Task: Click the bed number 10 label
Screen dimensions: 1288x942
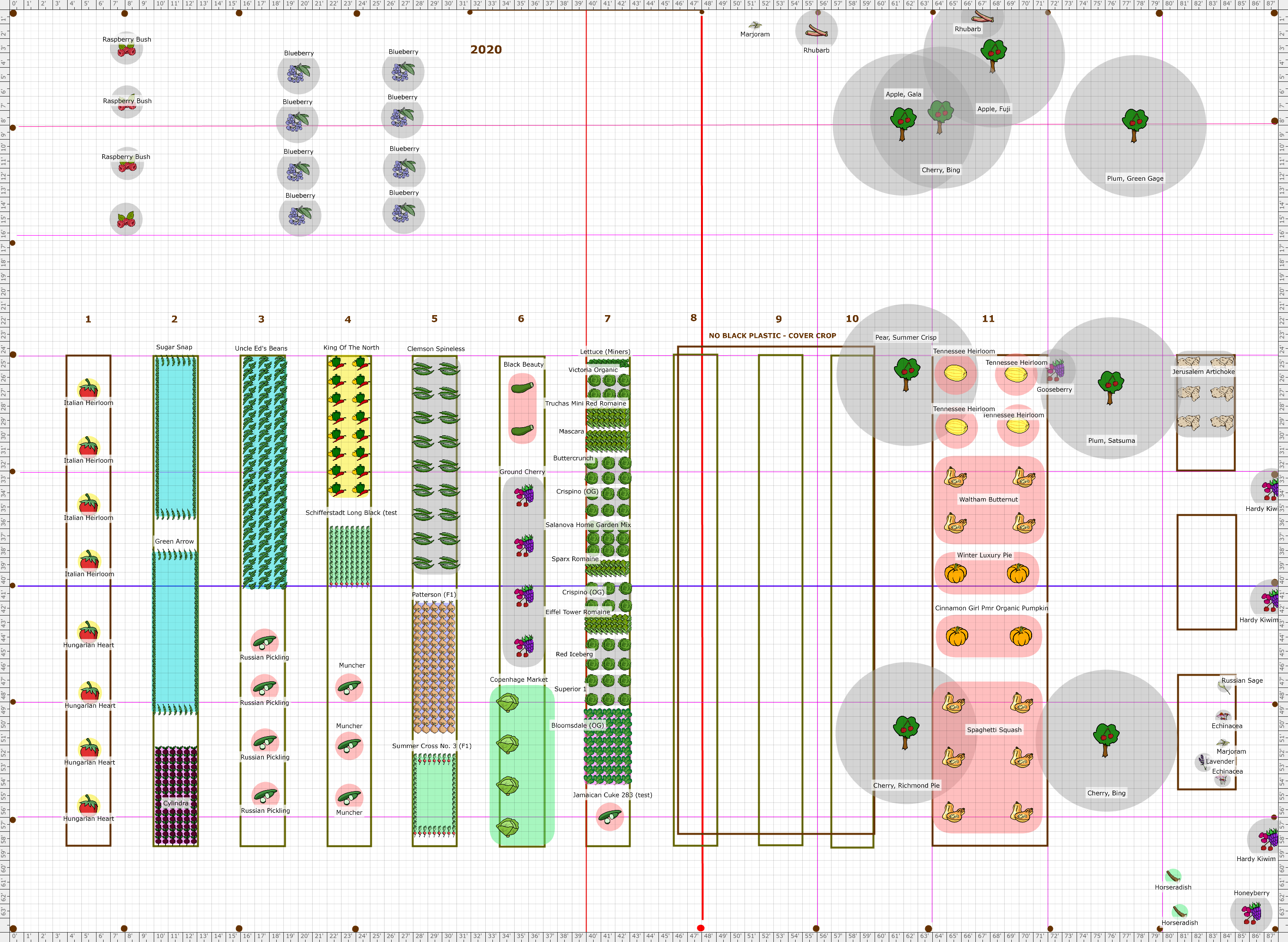Action: point(852,319)
